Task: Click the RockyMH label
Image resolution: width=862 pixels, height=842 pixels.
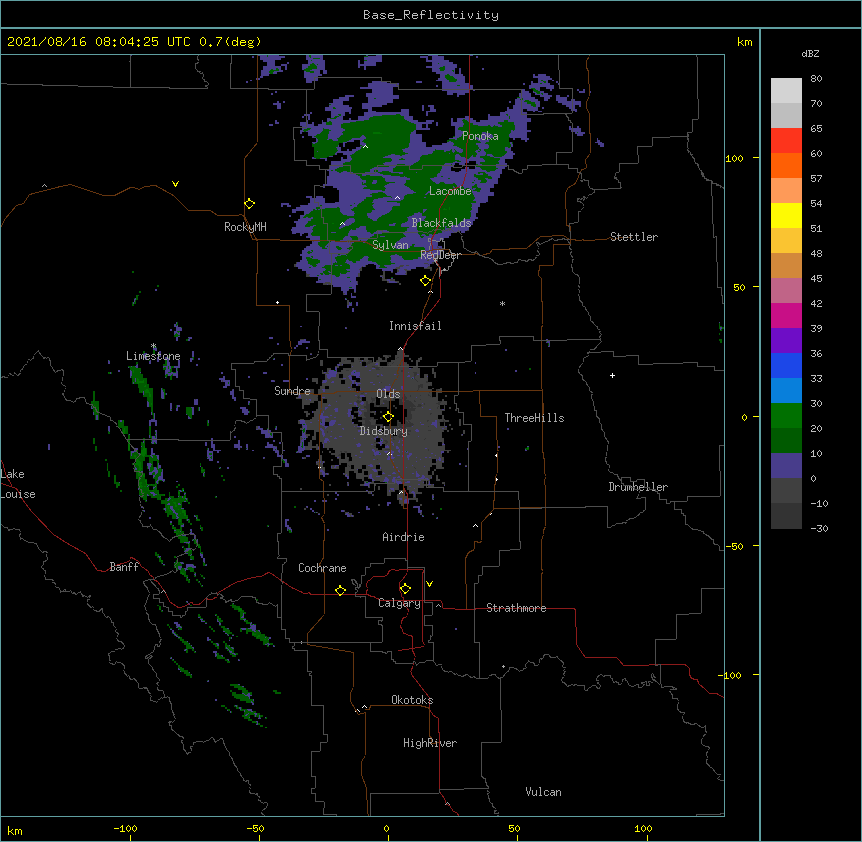Action: [x=245, y=227]
